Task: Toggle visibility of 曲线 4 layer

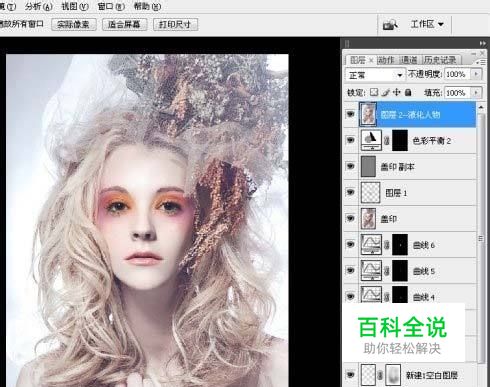Action: tap(350, 296)
